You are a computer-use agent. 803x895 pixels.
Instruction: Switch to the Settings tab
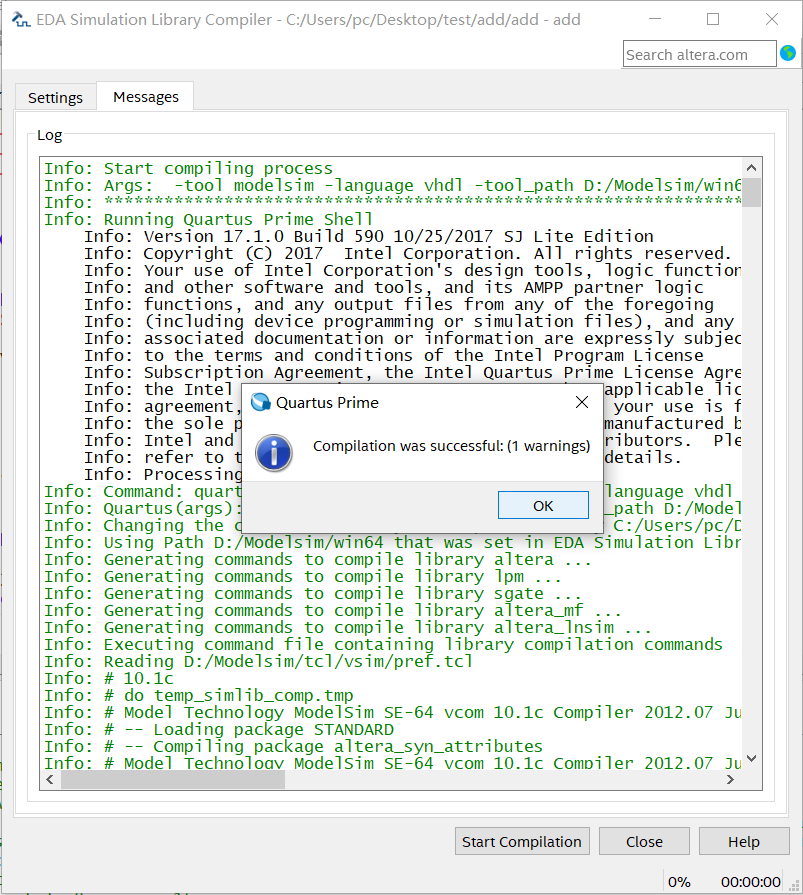click(x=55, y=98)
